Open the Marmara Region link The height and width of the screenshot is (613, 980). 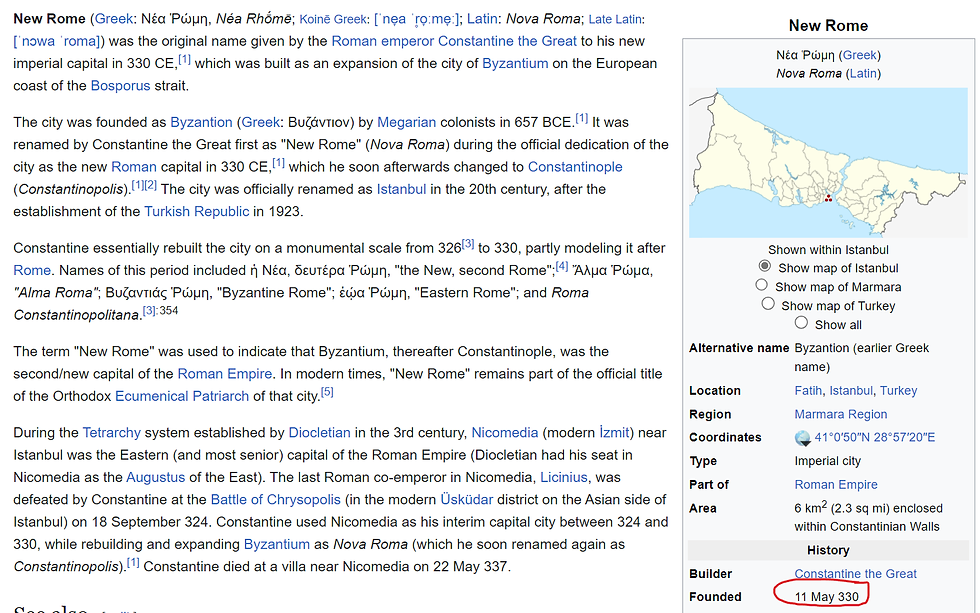(x=841, y=414)
